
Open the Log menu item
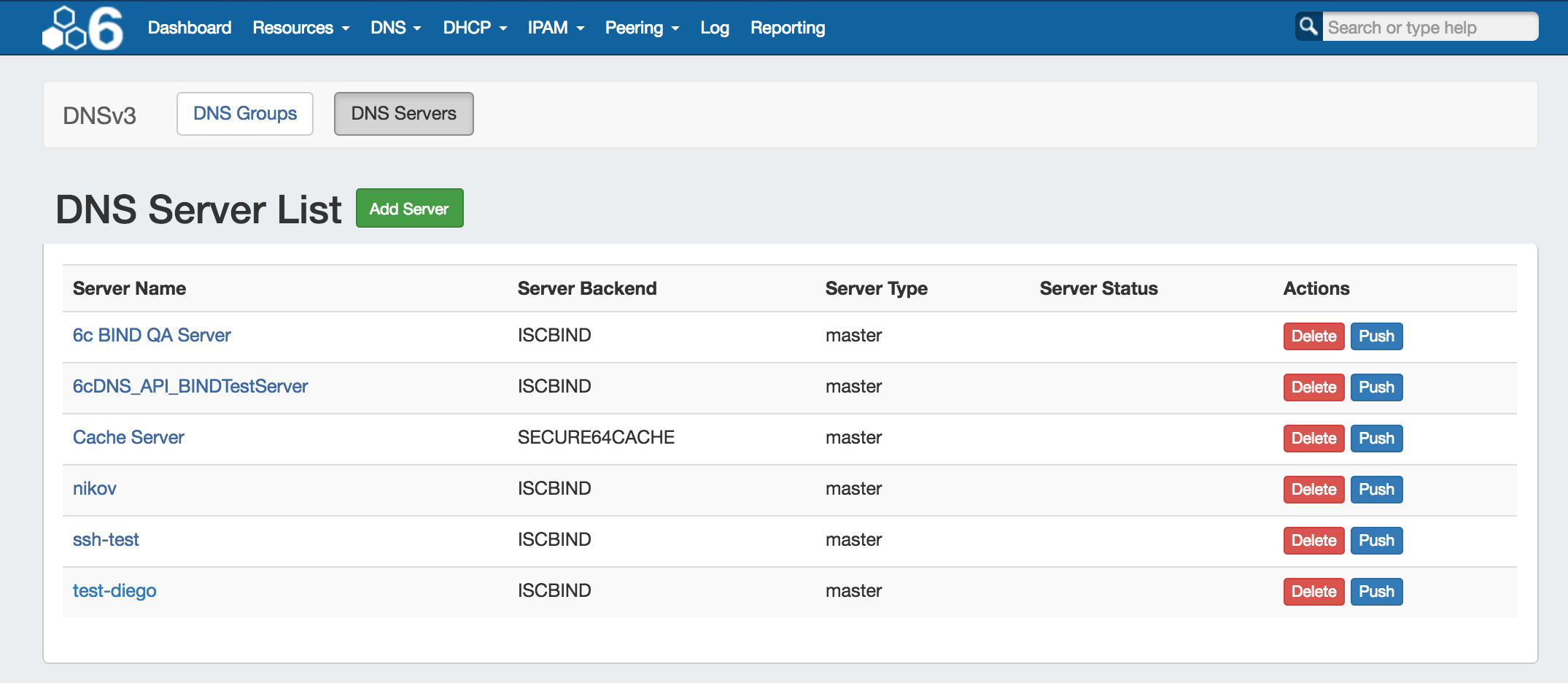(714, 28)
